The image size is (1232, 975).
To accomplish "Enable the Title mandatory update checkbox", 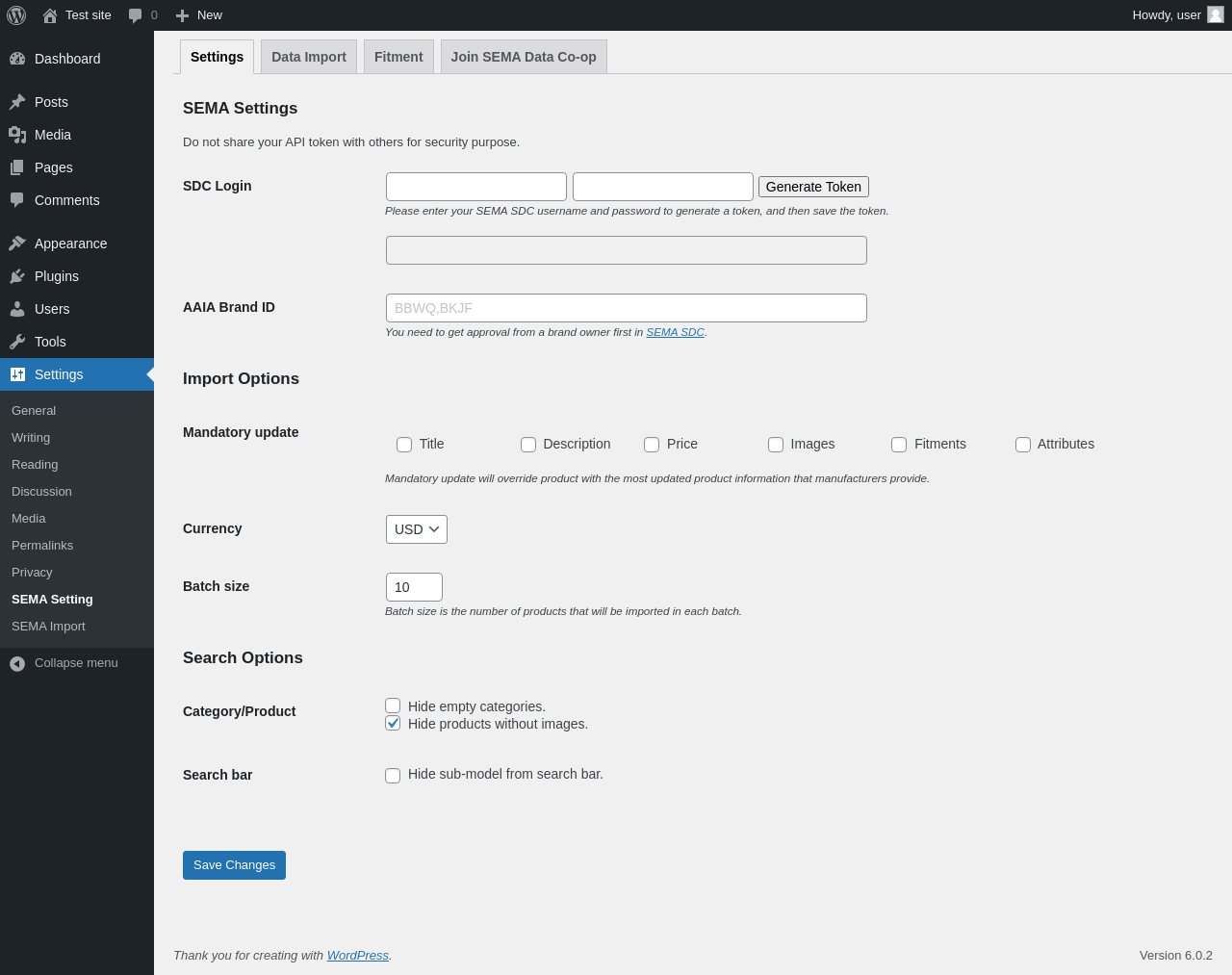I will click(x=404, y=445).
